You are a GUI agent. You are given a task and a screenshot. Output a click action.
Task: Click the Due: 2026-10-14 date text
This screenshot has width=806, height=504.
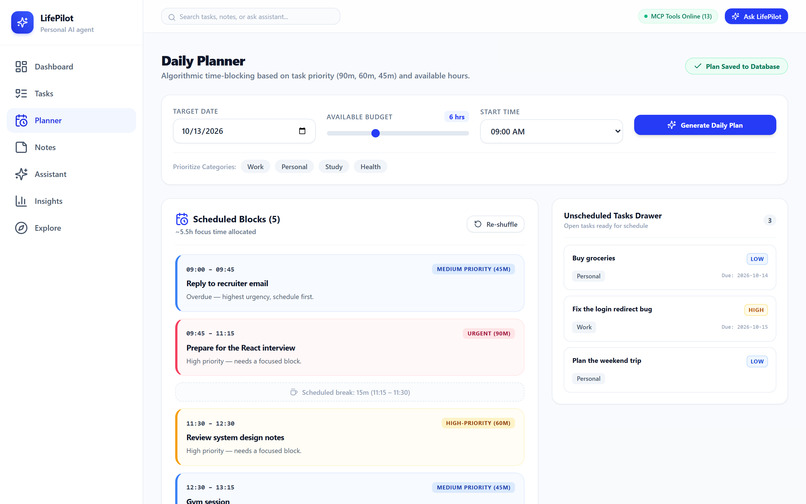[744, 276]
